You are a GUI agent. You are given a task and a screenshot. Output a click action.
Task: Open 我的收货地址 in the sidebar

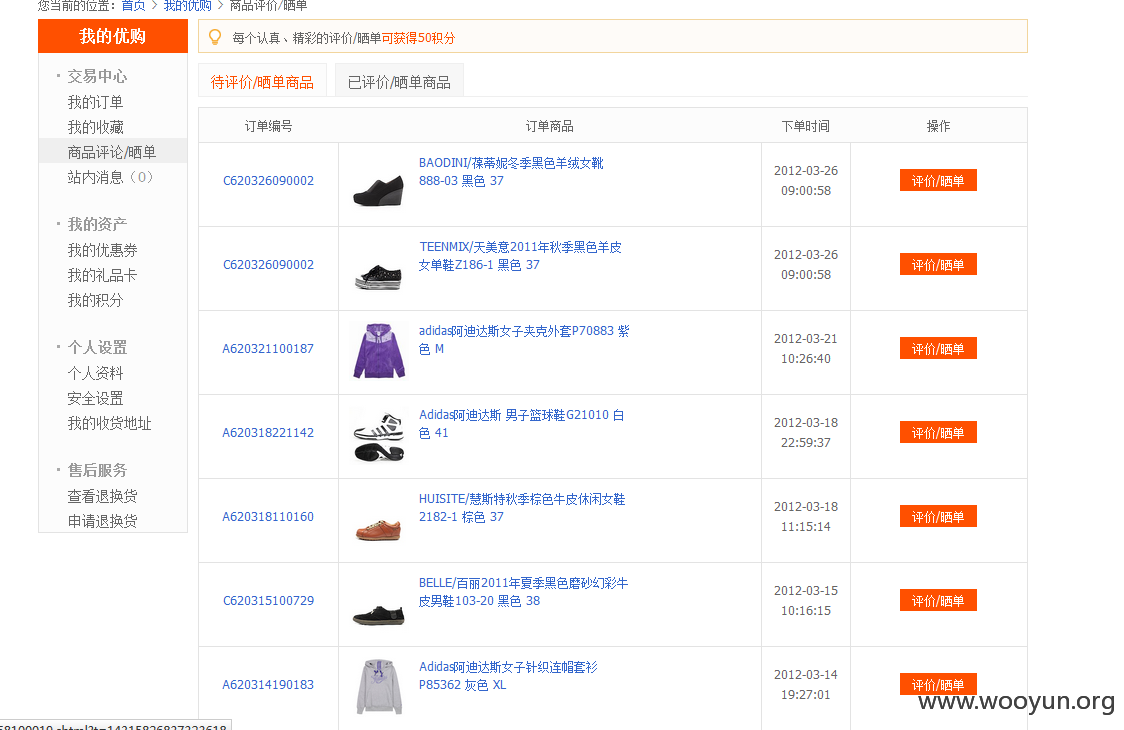(110, 423)
